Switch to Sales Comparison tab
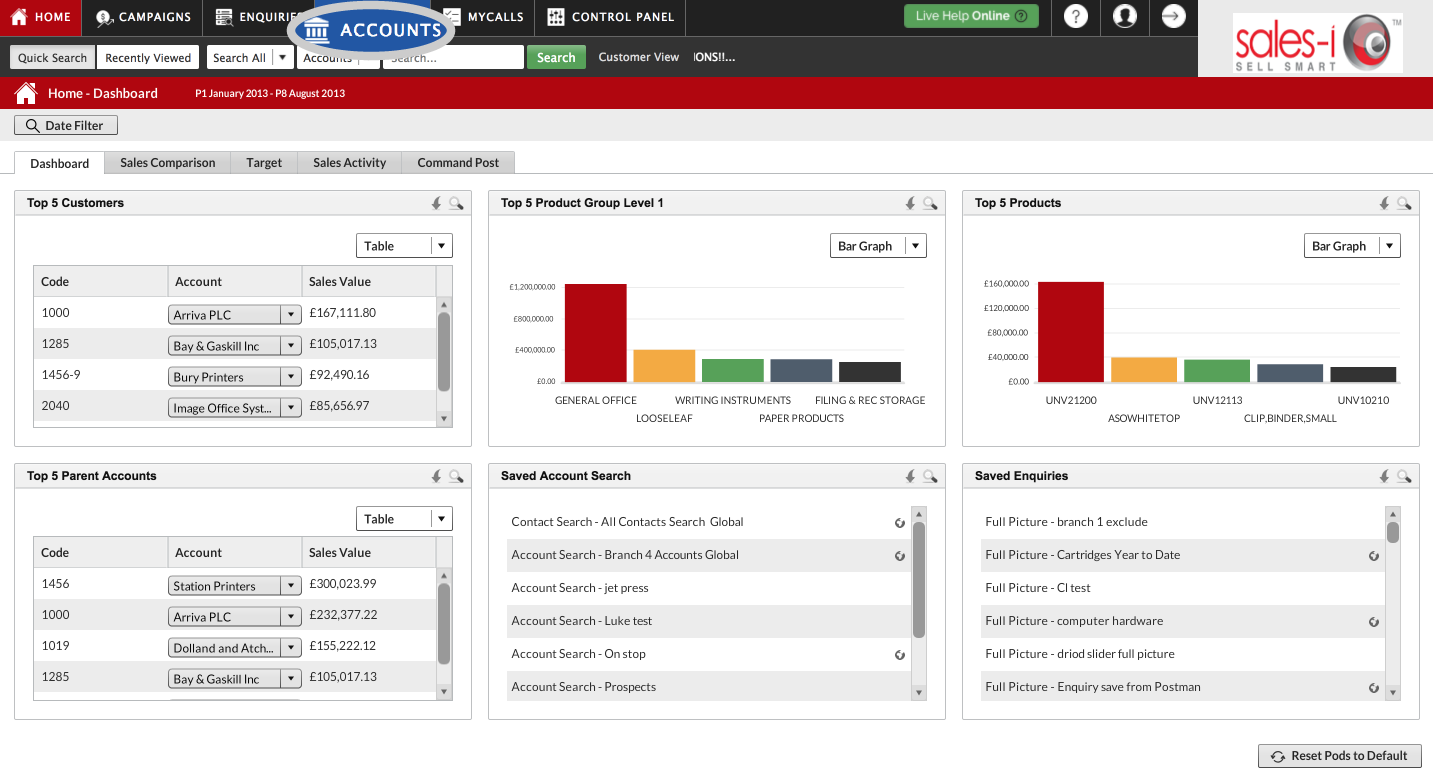The height and width of the screenshot is (780, 1433). 168,162
